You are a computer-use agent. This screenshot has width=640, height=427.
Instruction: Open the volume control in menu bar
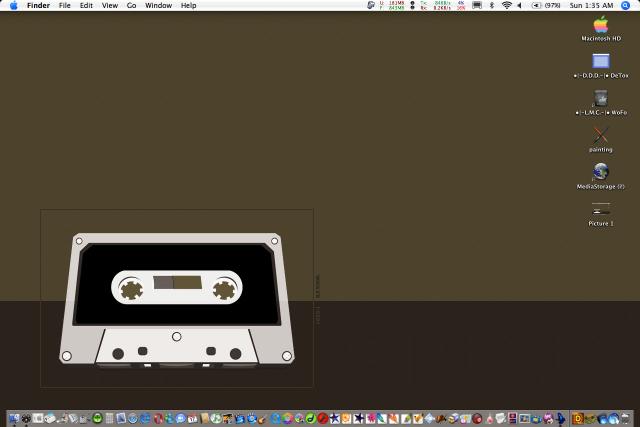(519, 5)
